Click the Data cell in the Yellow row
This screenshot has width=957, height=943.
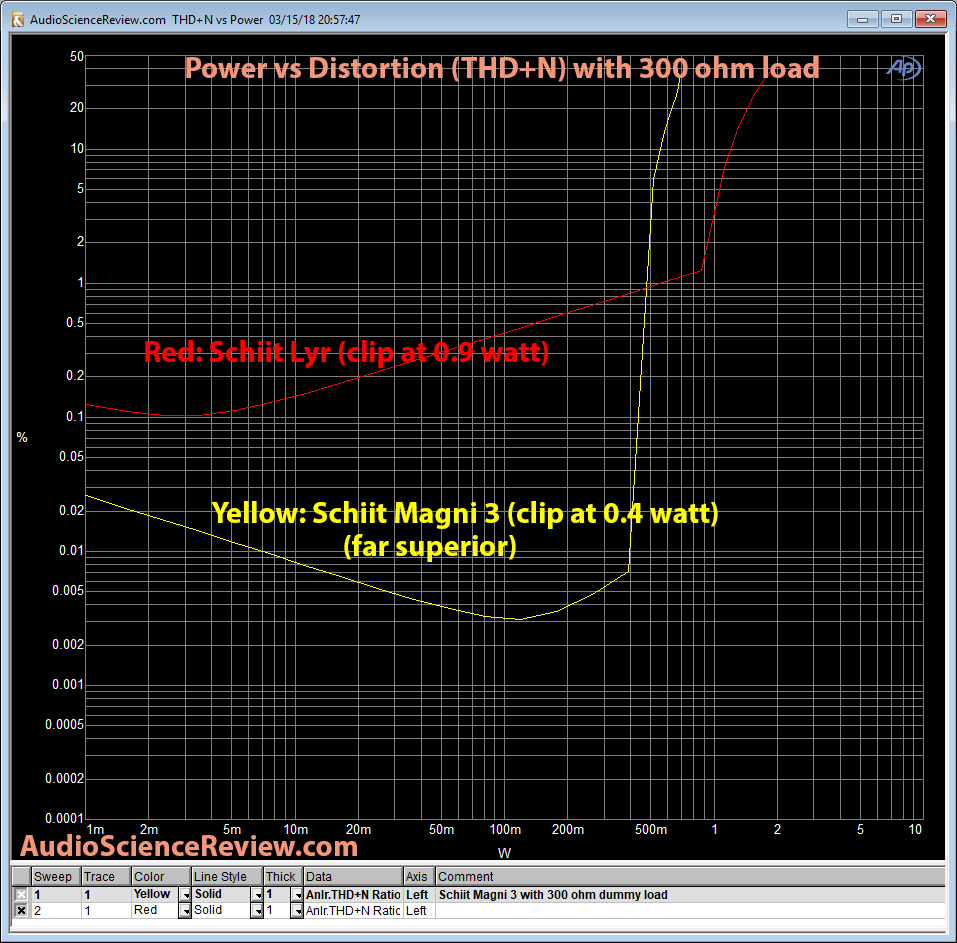coord(353,895)
